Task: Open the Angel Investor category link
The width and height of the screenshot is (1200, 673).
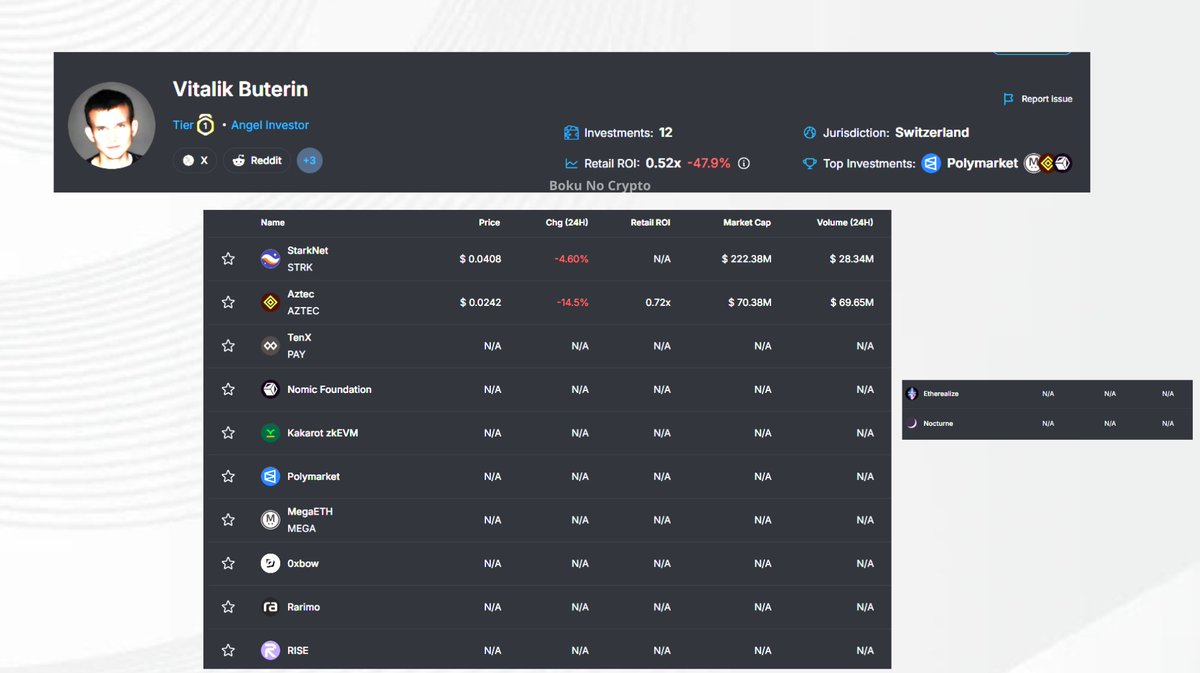Action: tap(270, 125)
